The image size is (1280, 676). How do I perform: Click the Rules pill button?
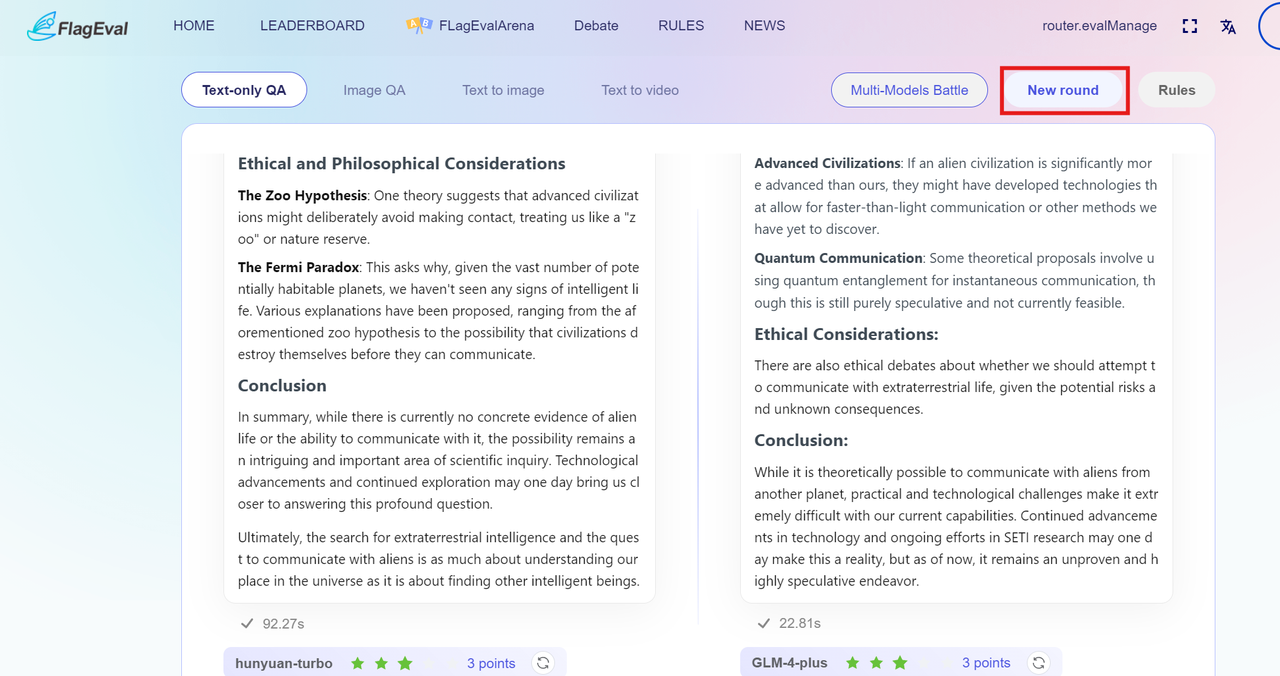[1176, 90]
